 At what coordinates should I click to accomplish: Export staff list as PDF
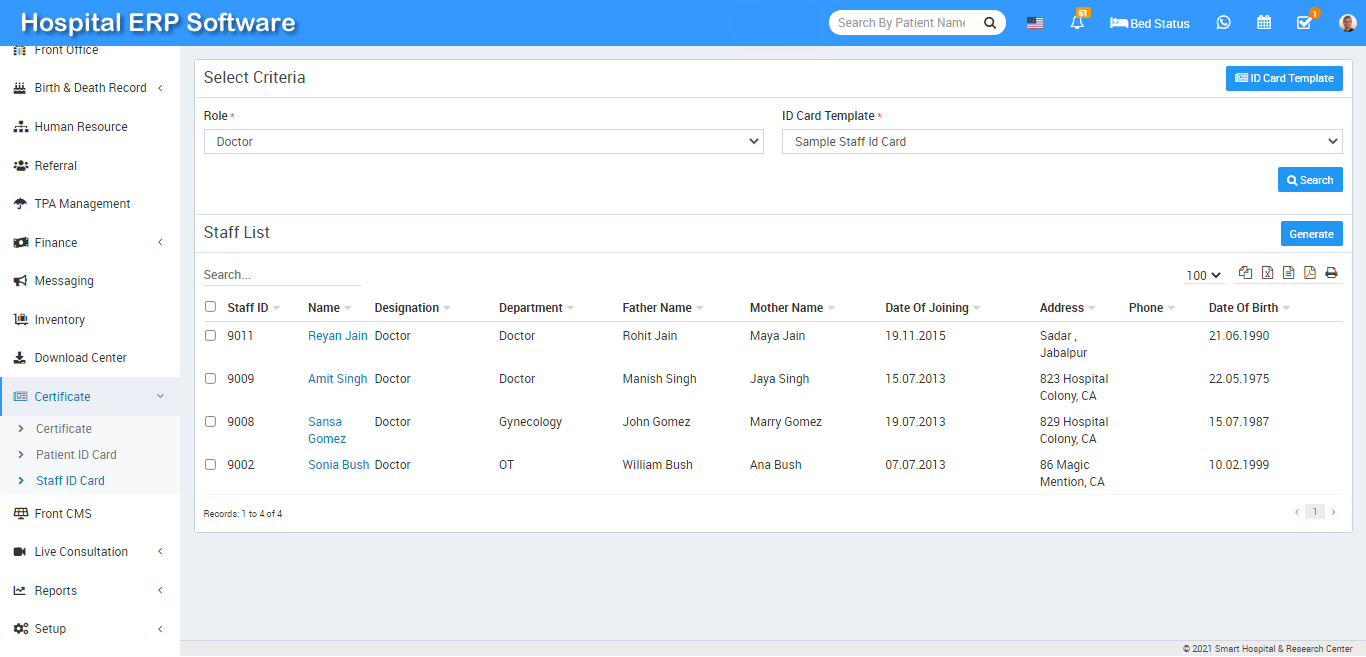point(1310,273)
